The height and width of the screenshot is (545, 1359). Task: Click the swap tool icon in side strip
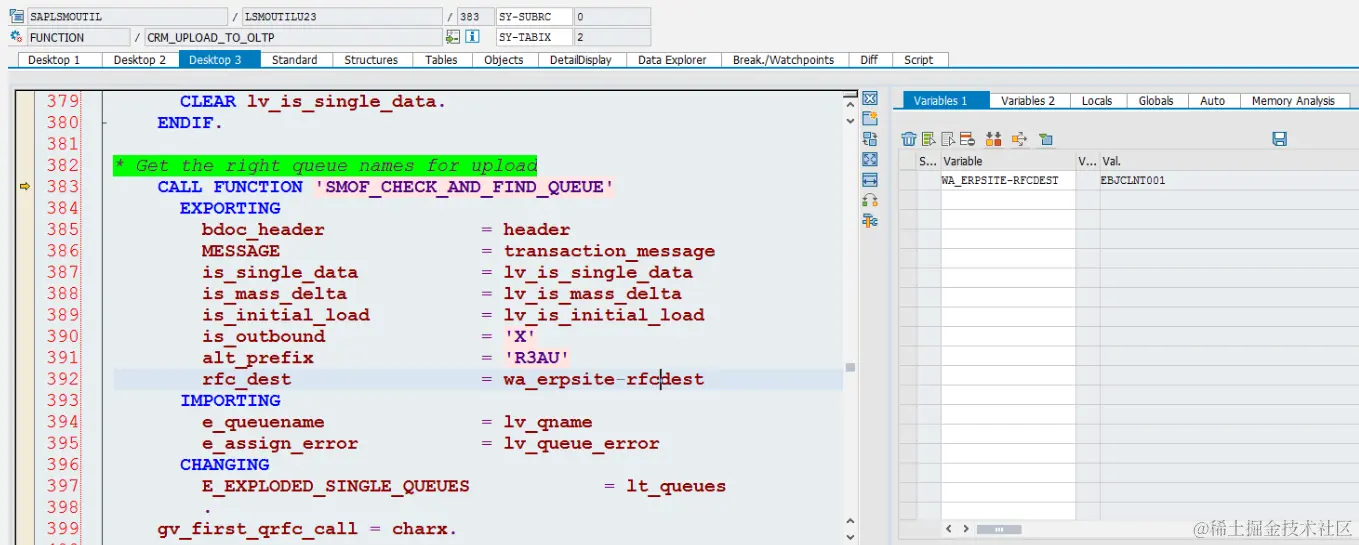point(870,200)
